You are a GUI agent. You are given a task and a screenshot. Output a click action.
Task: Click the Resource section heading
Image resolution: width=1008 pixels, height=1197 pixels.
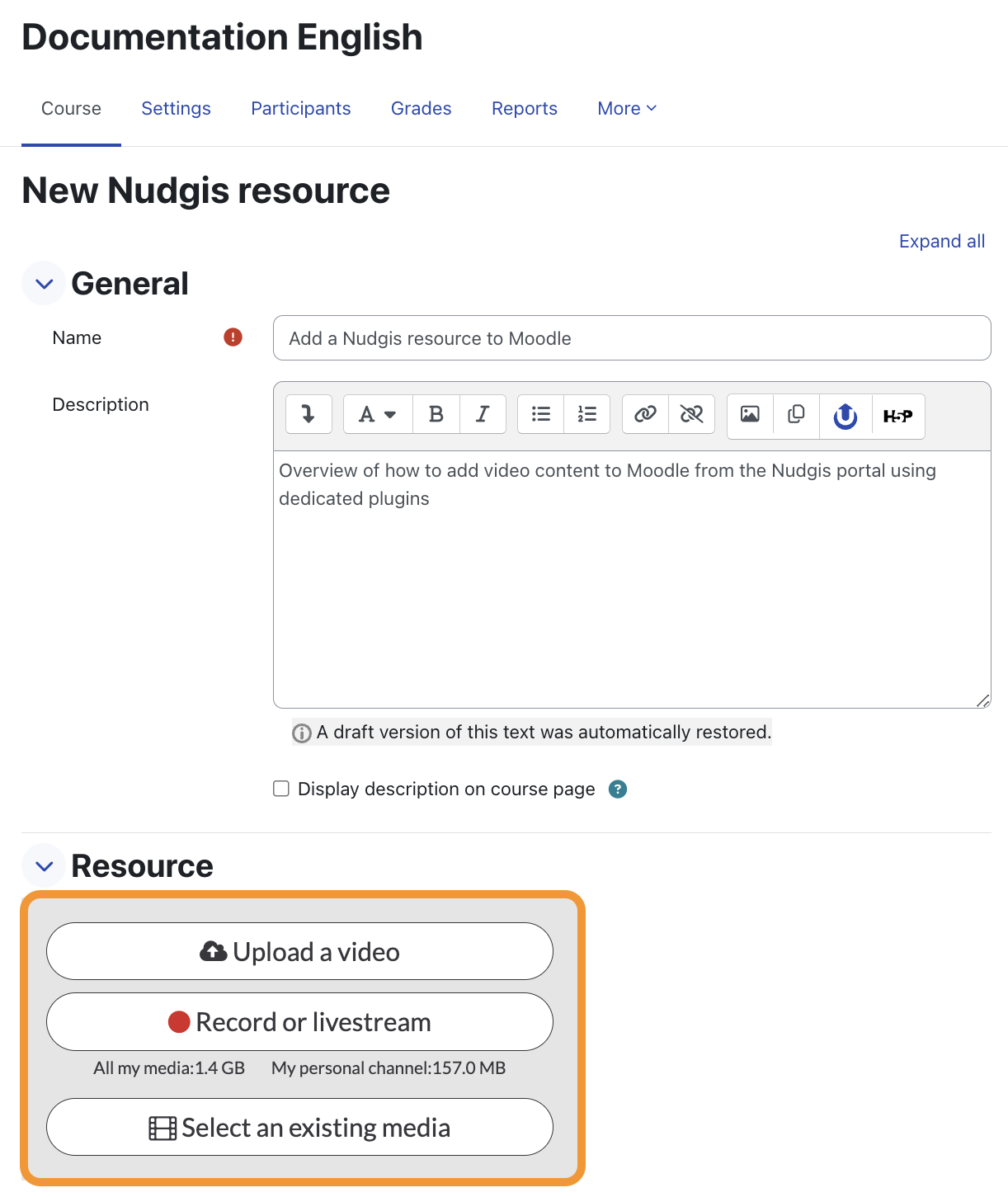(x=142, y=866)
